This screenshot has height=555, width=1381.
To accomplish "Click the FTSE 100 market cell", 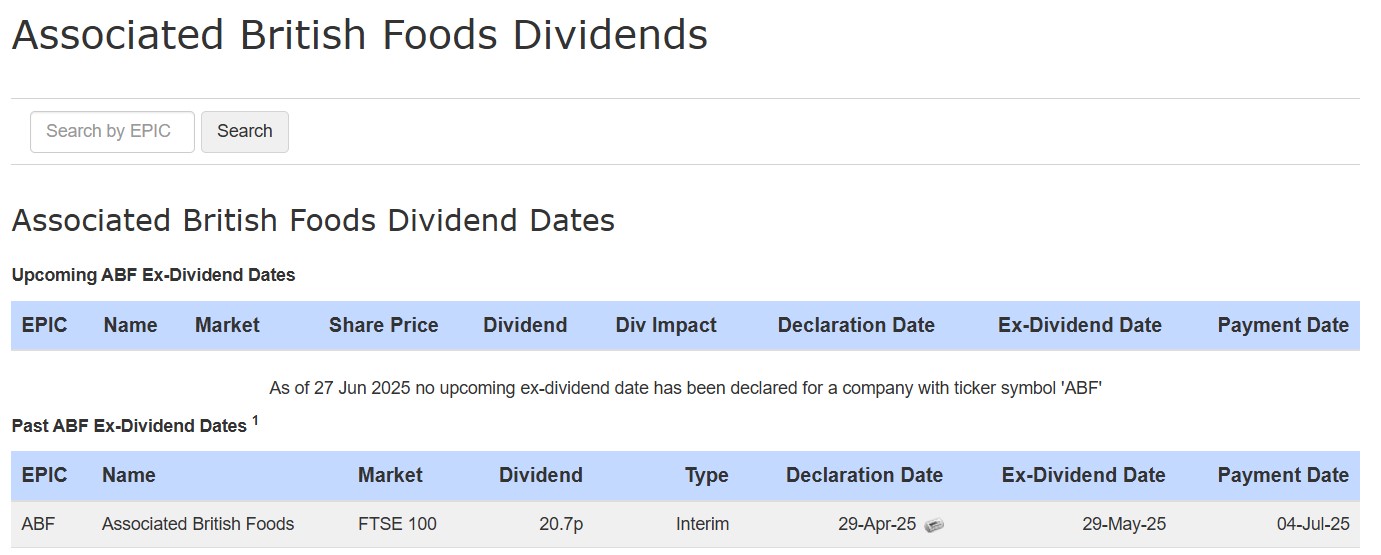I will pyautogui.click(x=397, y=524).
